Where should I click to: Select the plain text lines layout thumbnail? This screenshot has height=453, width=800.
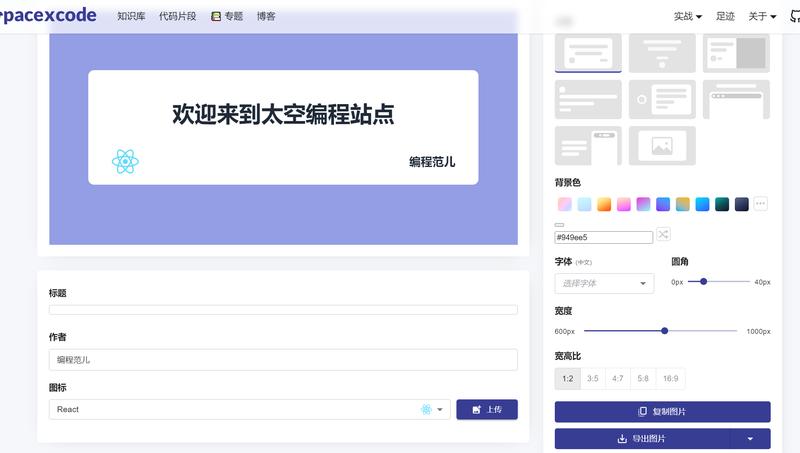coord(588,99)
